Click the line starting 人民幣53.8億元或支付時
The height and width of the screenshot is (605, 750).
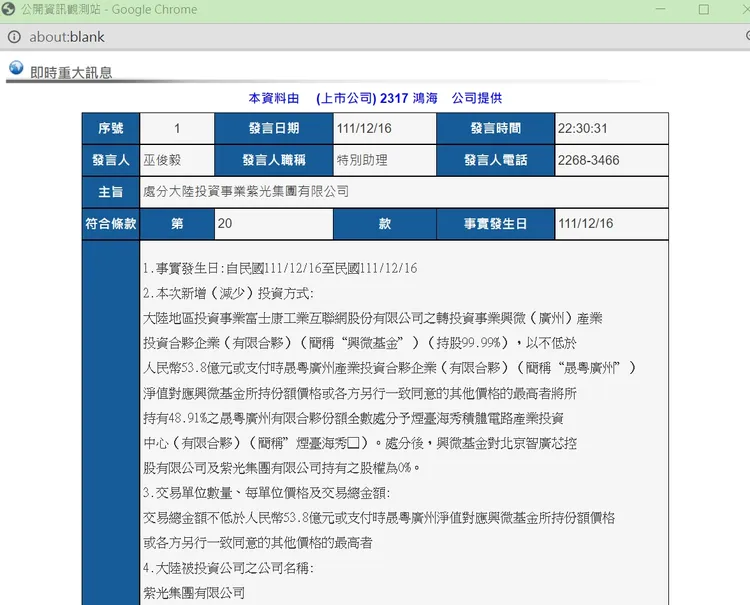point(390,368)
